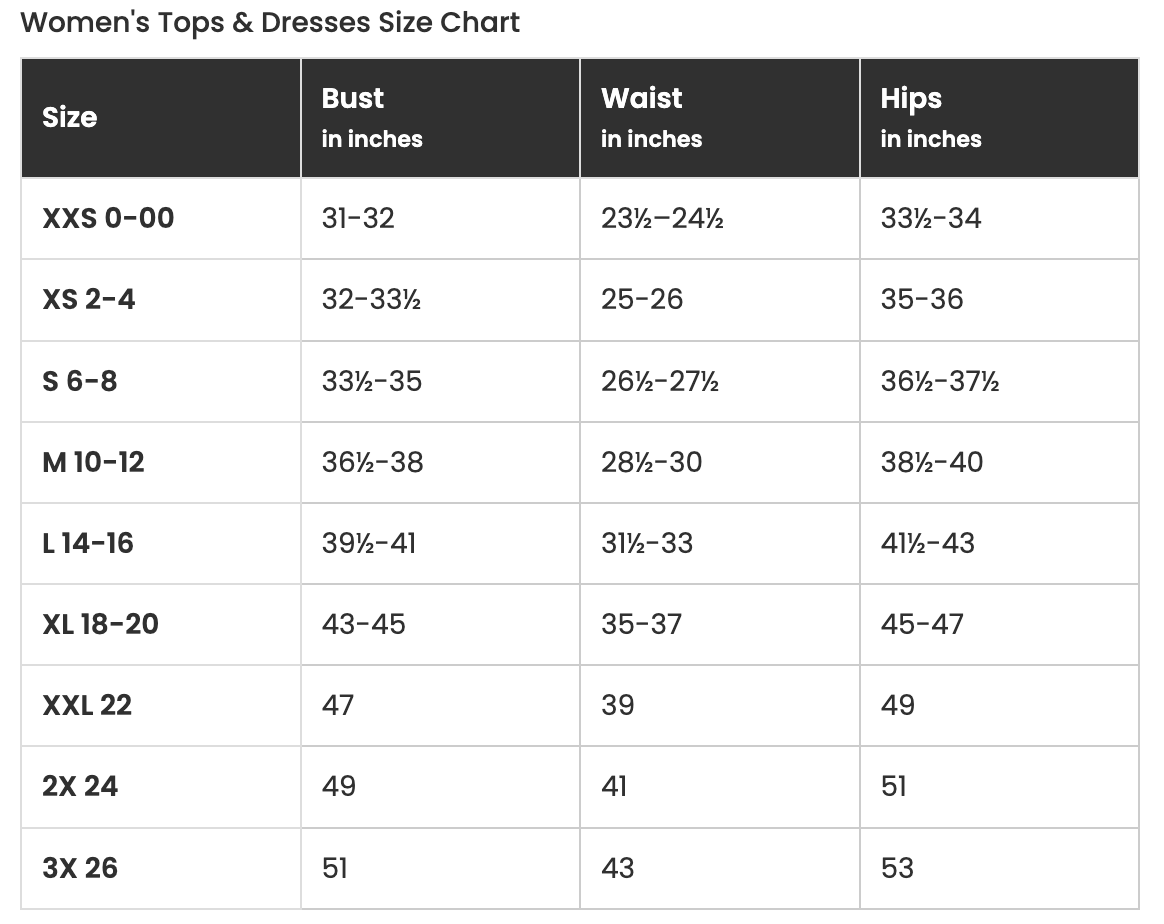Viewport: 1164px width, 924px height.
Task: Select the M 10-12 size label
Action: [94, 462]
